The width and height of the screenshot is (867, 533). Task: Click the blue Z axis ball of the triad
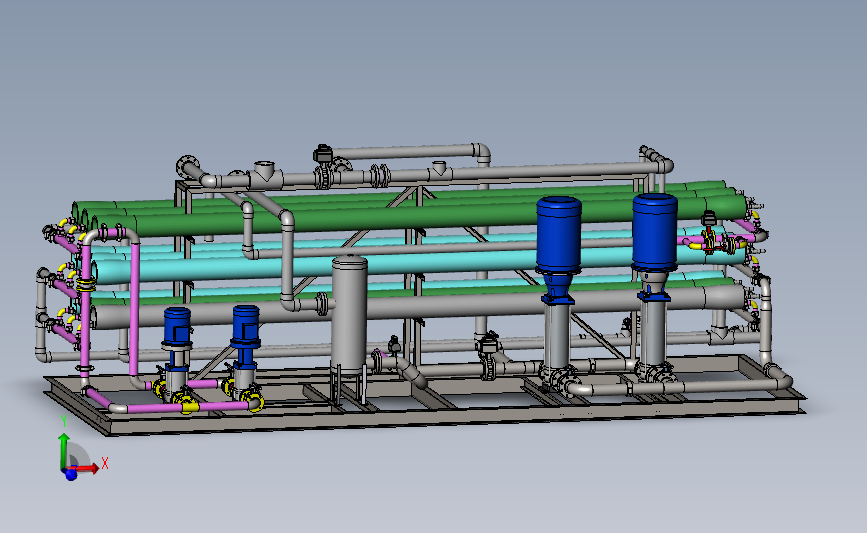71,474
